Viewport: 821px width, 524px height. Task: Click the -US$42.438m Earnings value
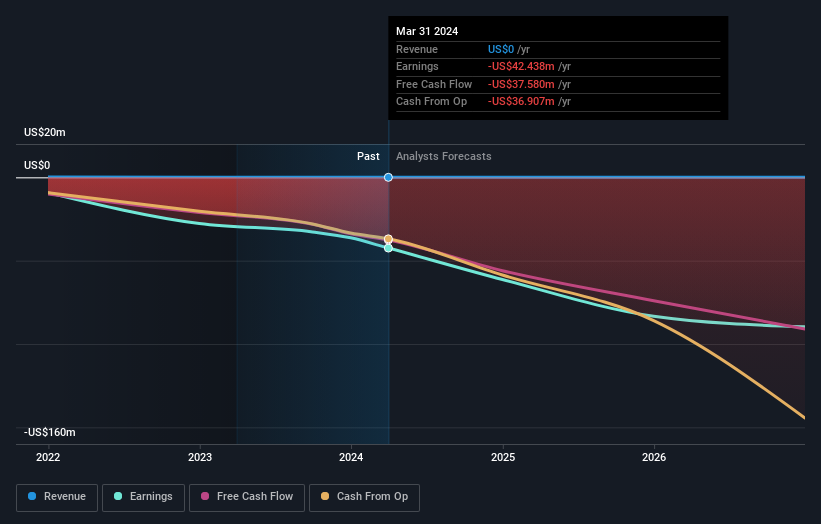[x=521, y=66]
